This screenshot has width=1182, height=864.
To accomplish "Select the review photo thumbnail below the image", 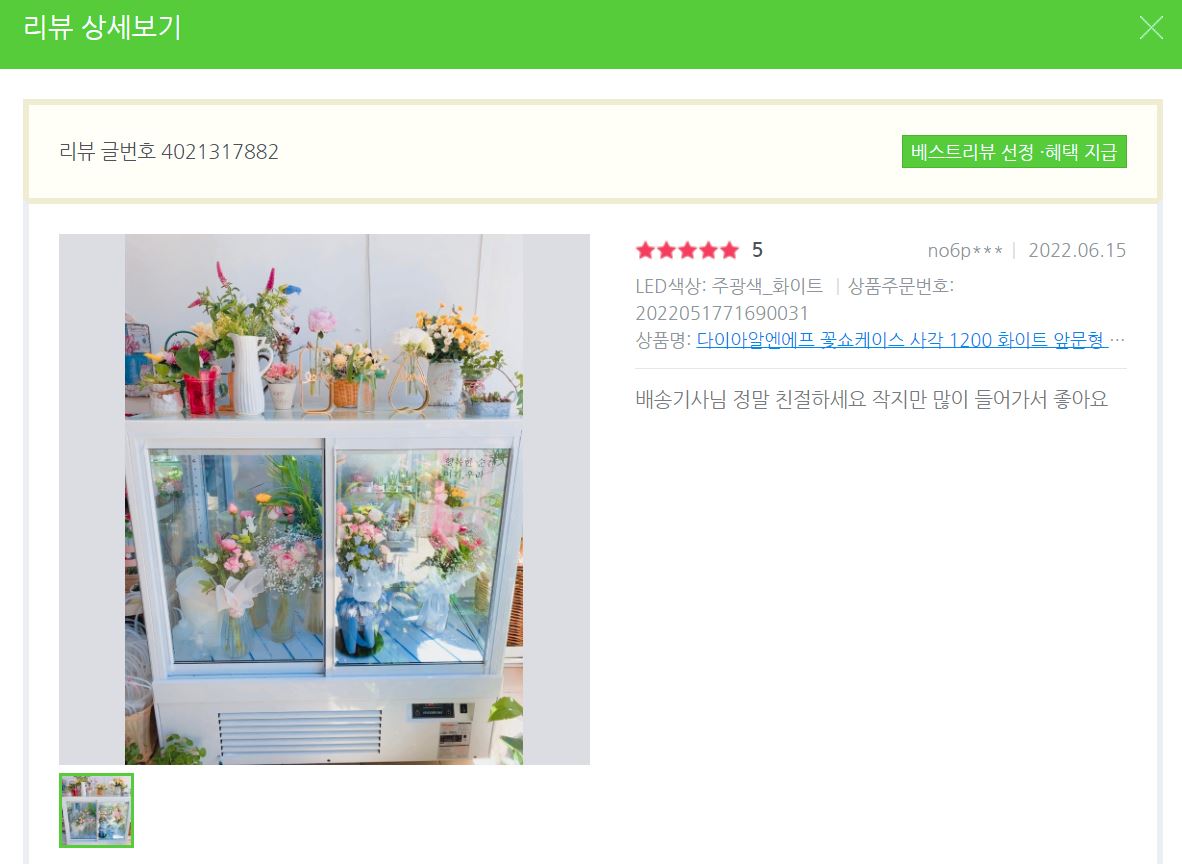I will click(96, 810).
